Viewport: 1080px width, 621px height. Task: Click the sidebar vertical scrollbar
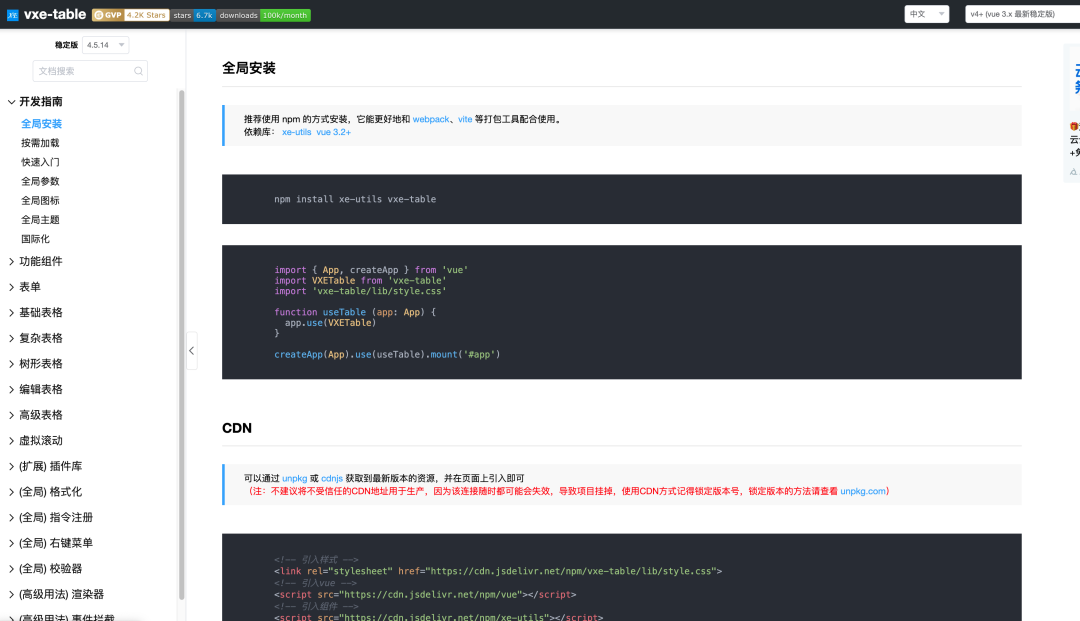(181, 344)
